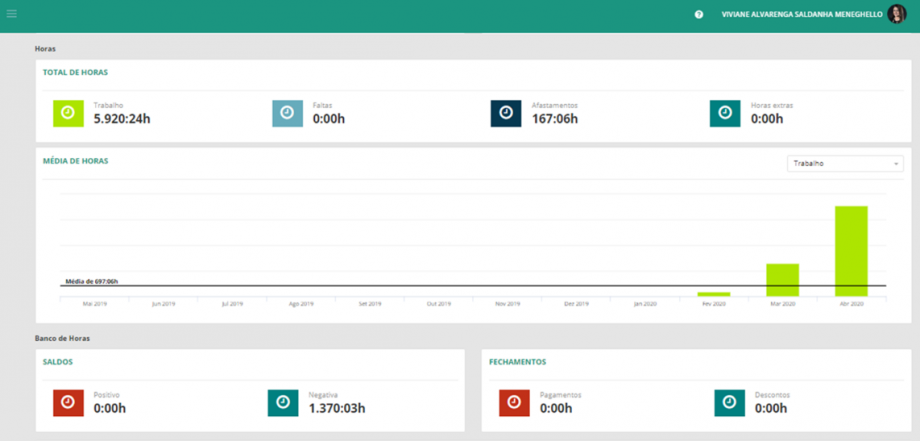The width and height of the screenshot is (920, 441).
Task: Click the help question mark icon
Action: click(x=699, y=14)
